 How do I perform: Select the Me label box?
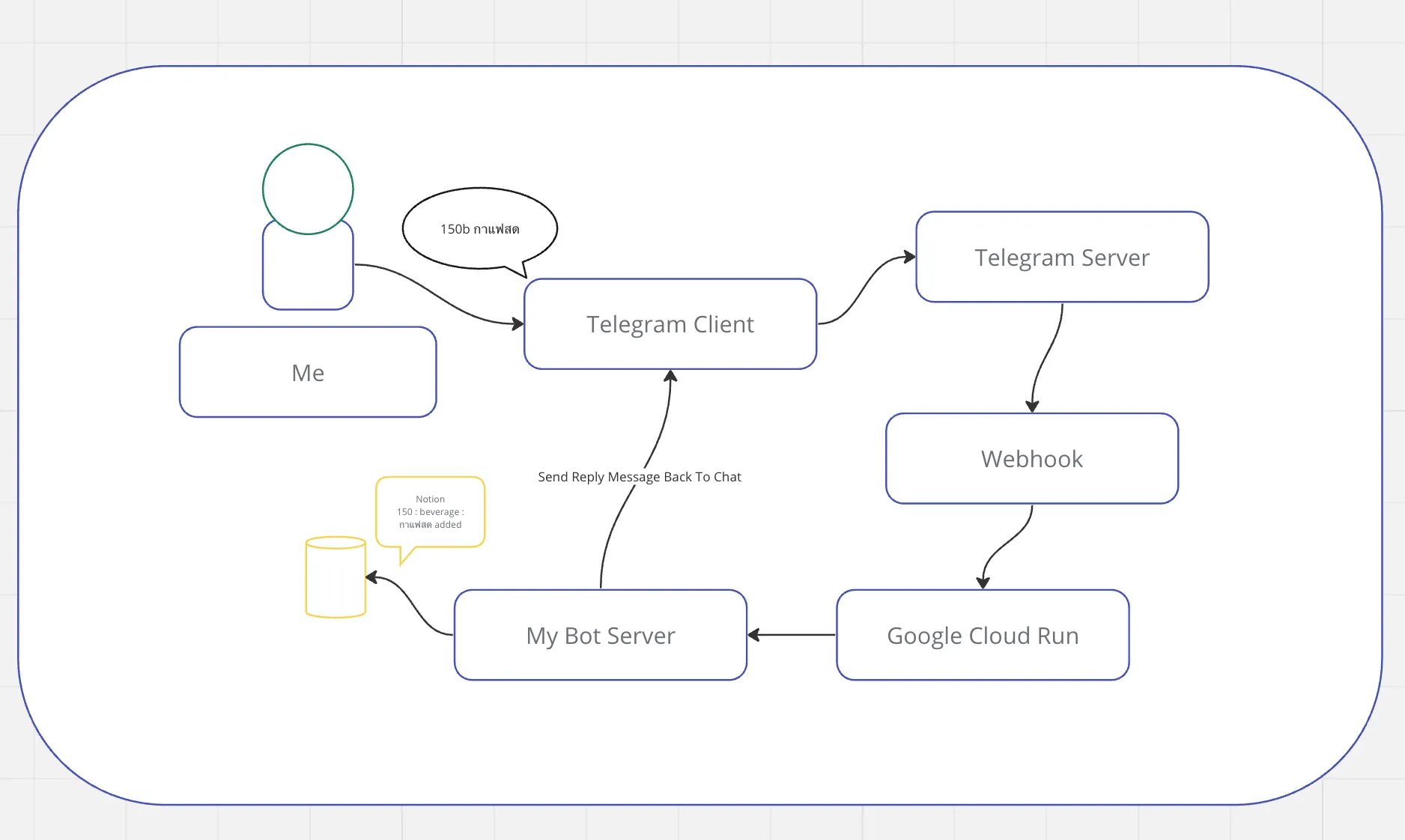[x=308, y=373]
